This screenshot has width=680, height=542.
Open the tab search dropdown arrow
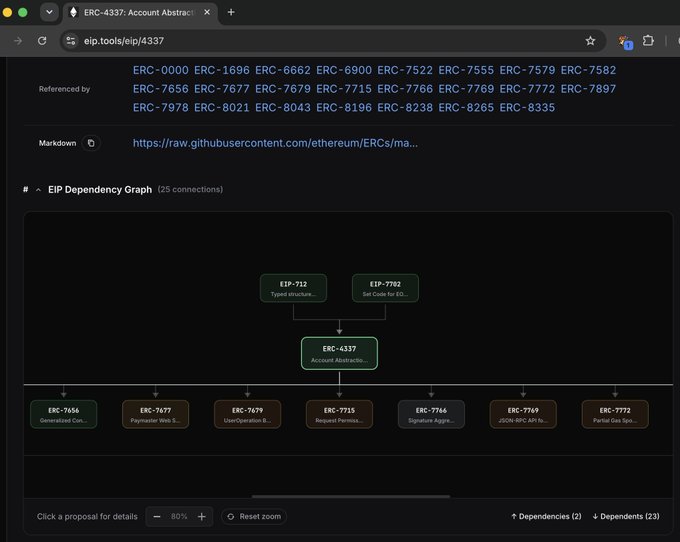coord(49,12)
